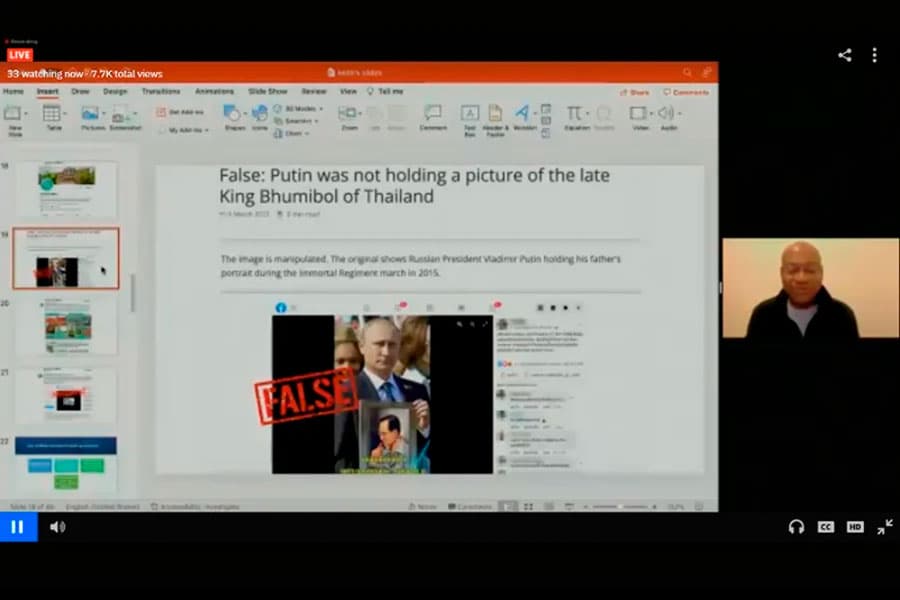Expand the Pictures dropdown arrow
900x600 pixels.
point(104,114)
